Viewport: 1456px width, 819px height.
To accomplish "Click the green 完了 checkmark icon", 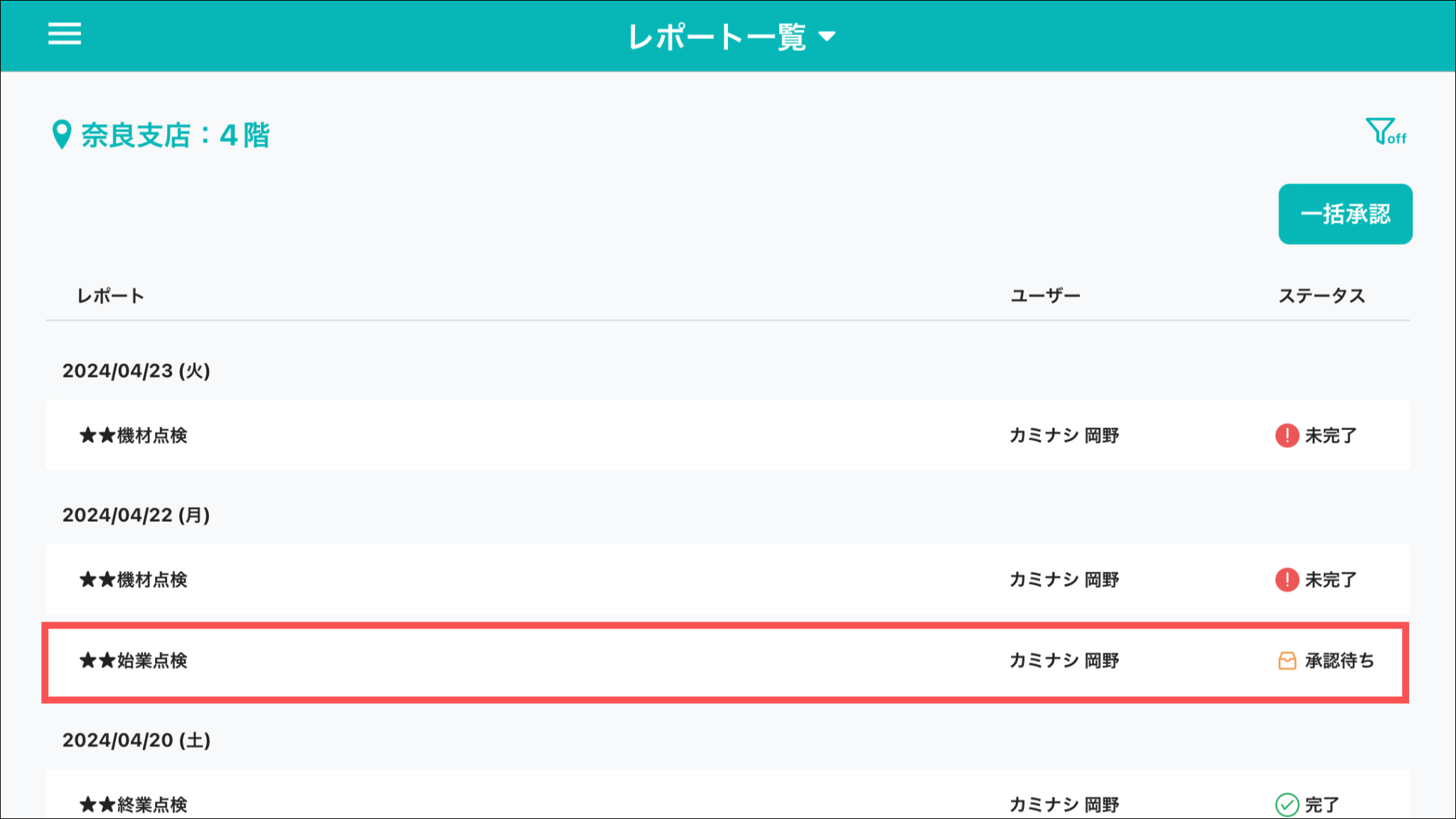I will pos(1287,805).
